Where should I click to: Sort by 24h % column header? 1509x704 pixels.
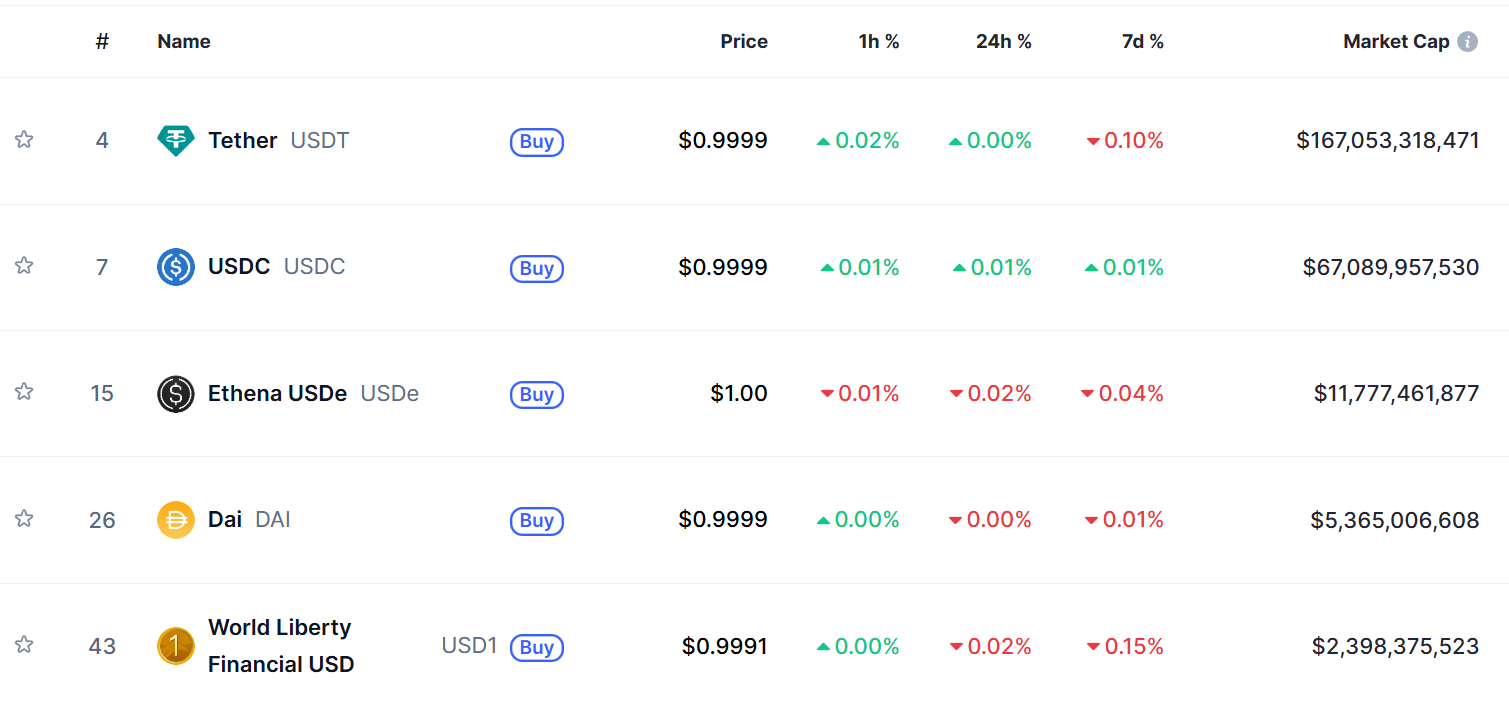(x=1003, y=42)
